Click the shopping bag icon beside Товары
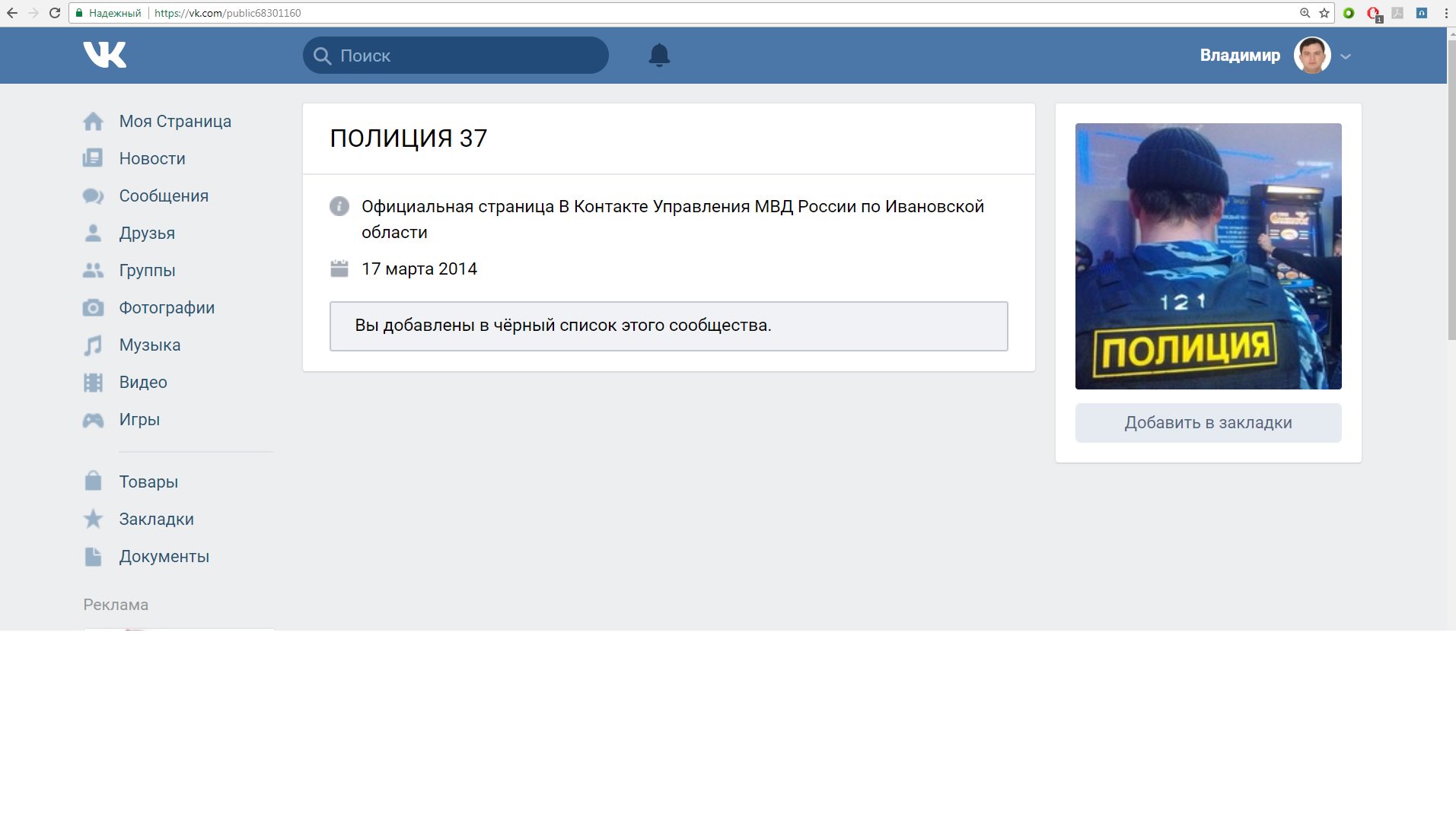 pyautogui.click(x=93, y=481)
